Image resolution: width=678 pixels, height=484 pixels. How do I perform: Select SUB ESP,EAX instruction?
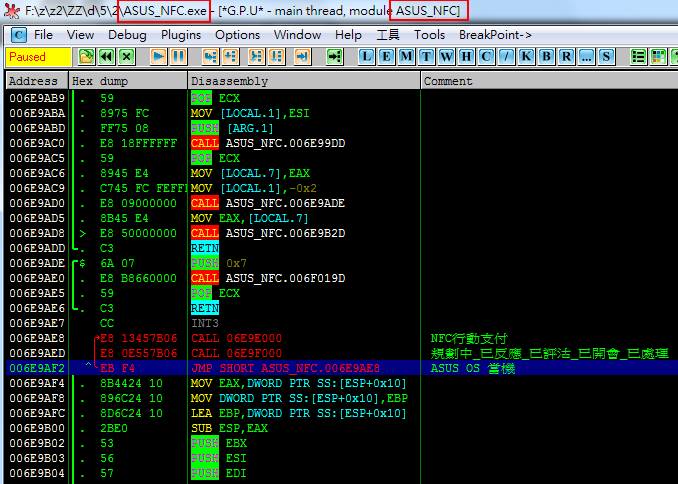tap(230, 428)
